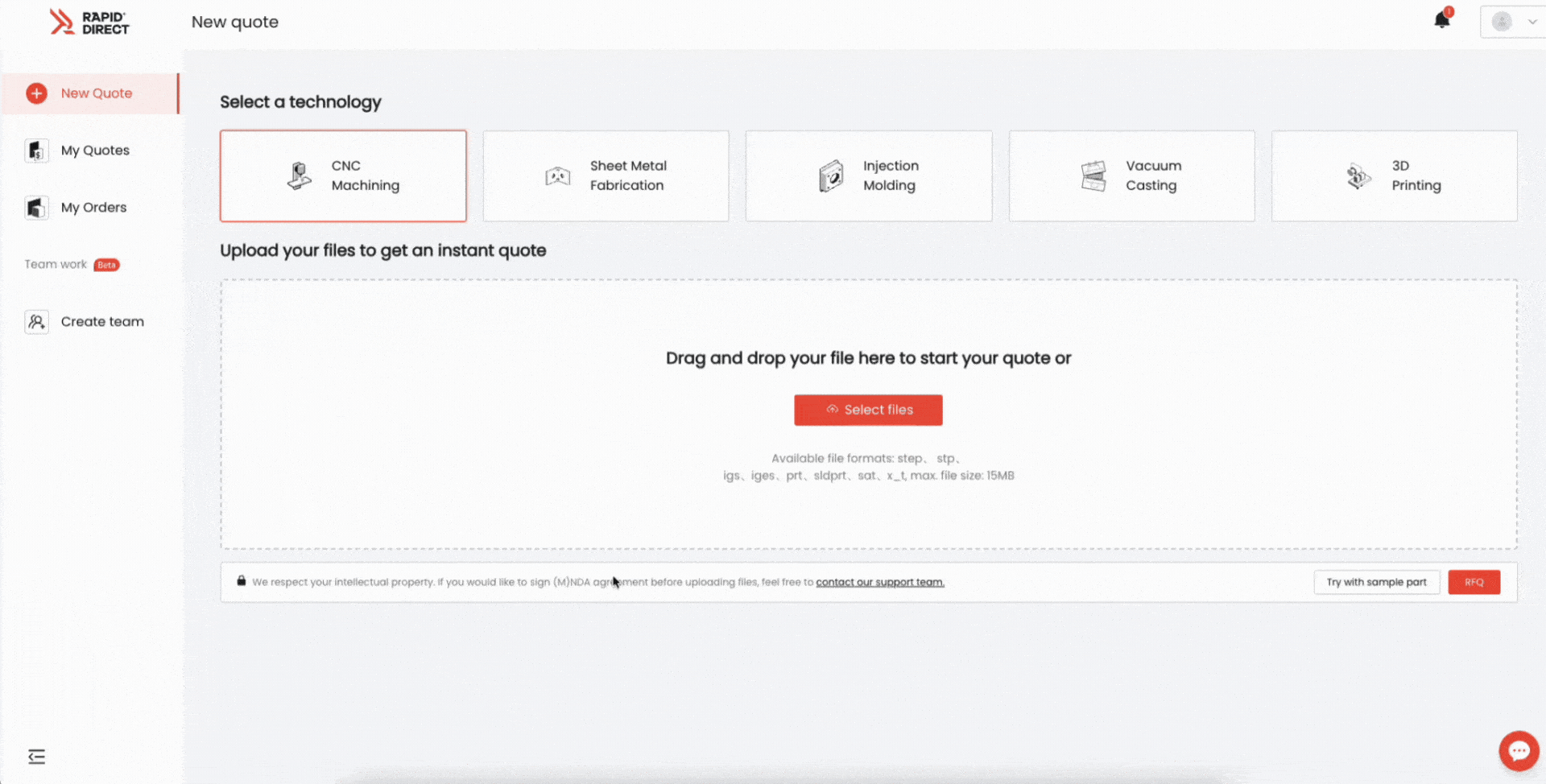This screenshot has width=1546, height=784.
Task: Click the New Quote plus icon
Action: pos(36,93)
